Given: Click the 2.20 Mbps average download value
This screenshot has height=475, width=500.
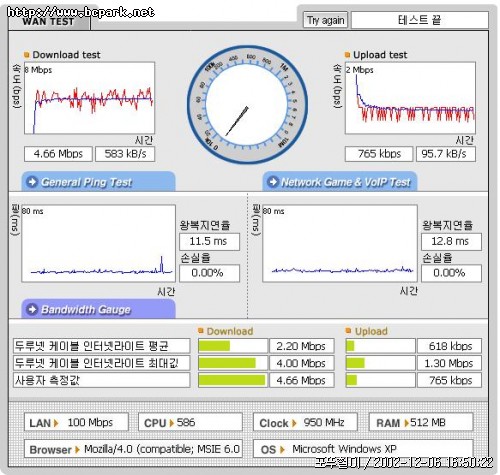Looking at the screenshot, I should point(301,346).
